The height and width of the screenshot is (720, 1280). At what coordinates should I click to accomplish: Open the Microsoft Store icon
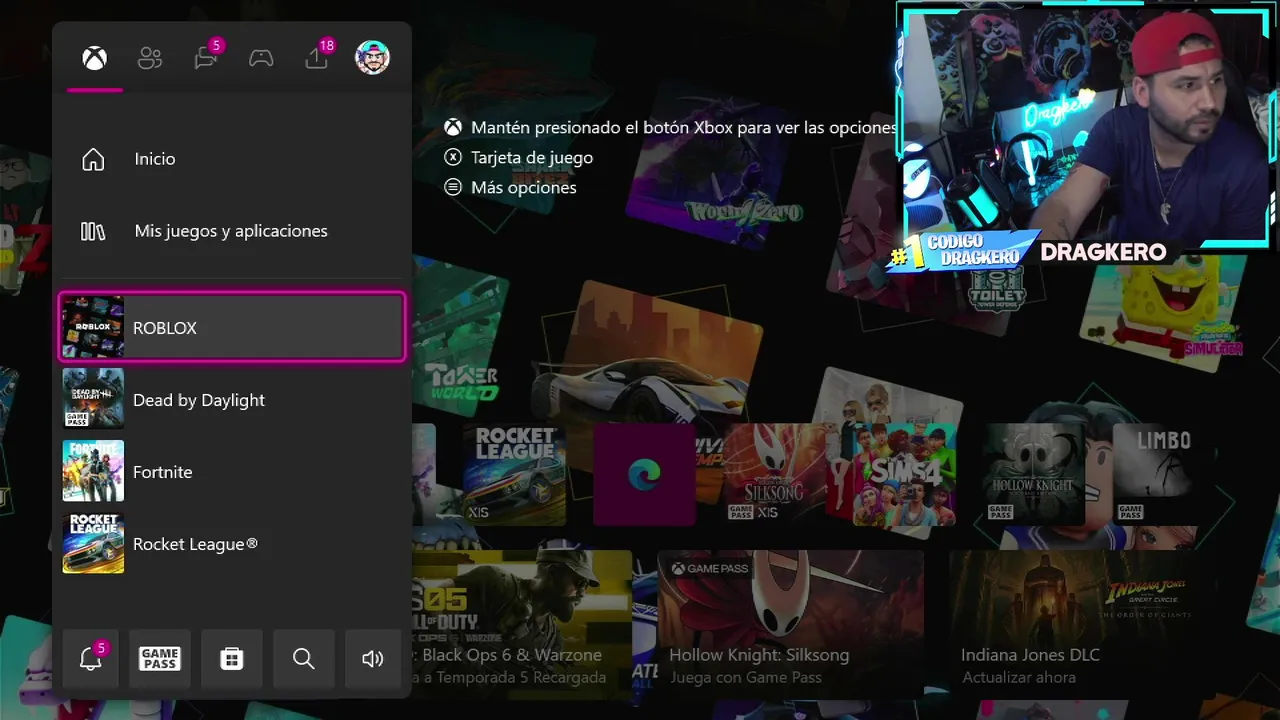pos(232,658)
